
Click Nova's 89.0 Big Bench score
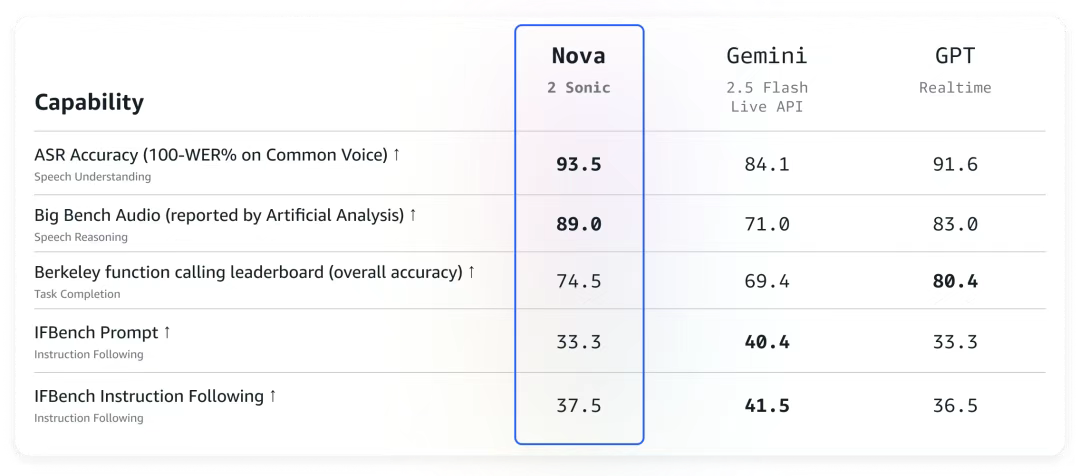(x=579, y=224)
